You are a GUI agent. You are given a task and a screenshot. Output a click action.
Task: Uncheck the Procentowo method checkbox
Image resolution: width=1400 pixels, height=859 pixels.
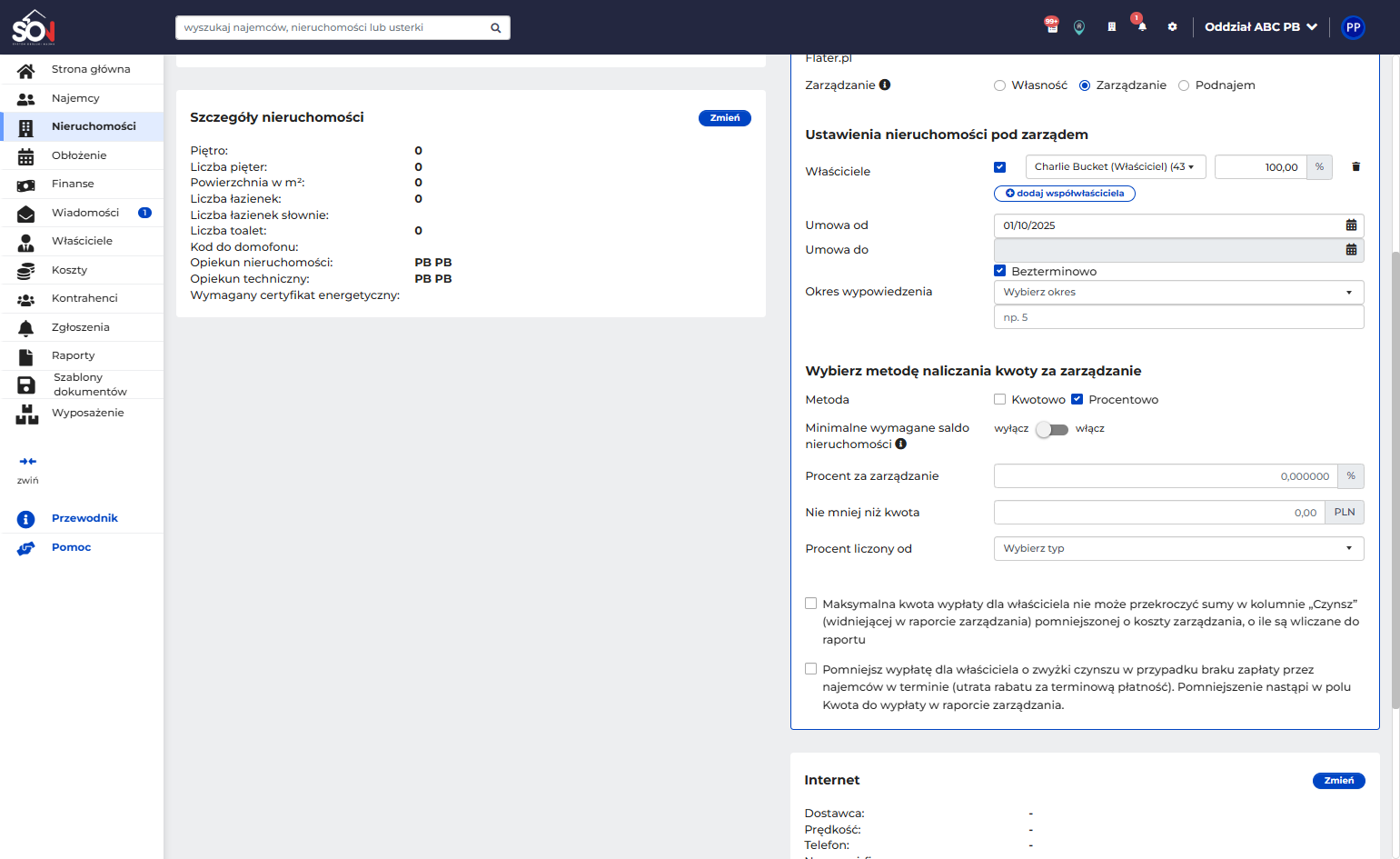(x=1077, y=399)
